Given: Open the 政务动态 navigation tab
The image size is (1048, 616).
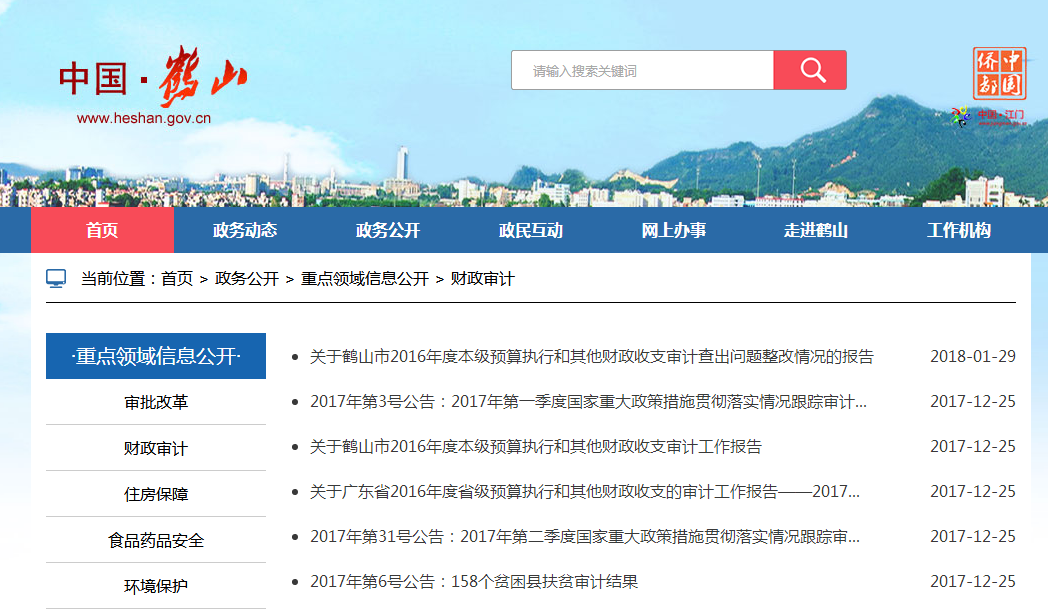Looking at the screenshot, I should [245, 231].
